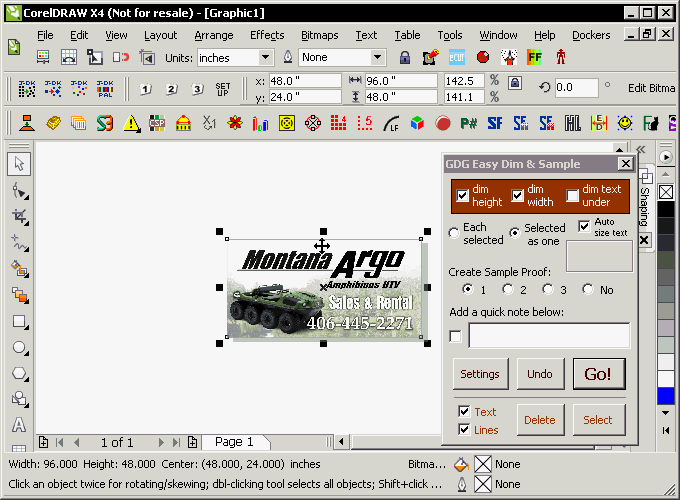This screenshot has width=680, height=500.
Task: Choose sample proof option 2
Action: (x=507, y=289)
